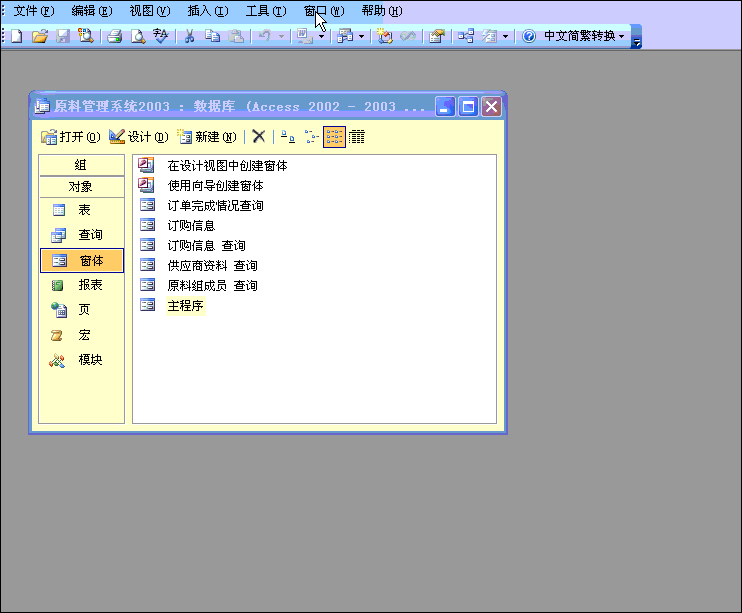Select 宏 in the objects list
This screenshot has width=742, height=613.
click(81, 335)
